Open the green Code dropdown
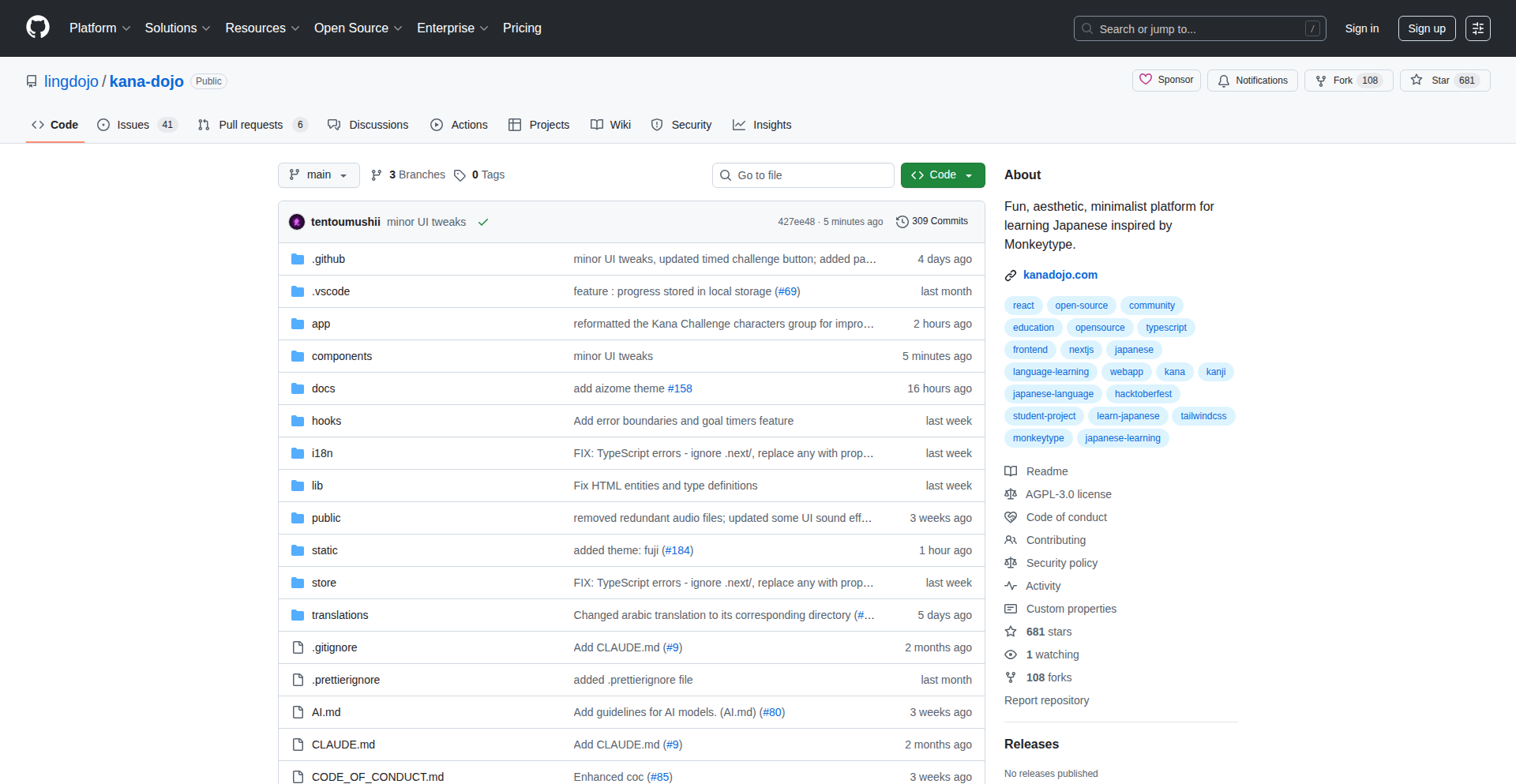The width and height of the screenshot is (1516, 784). [x=942, y=175]
